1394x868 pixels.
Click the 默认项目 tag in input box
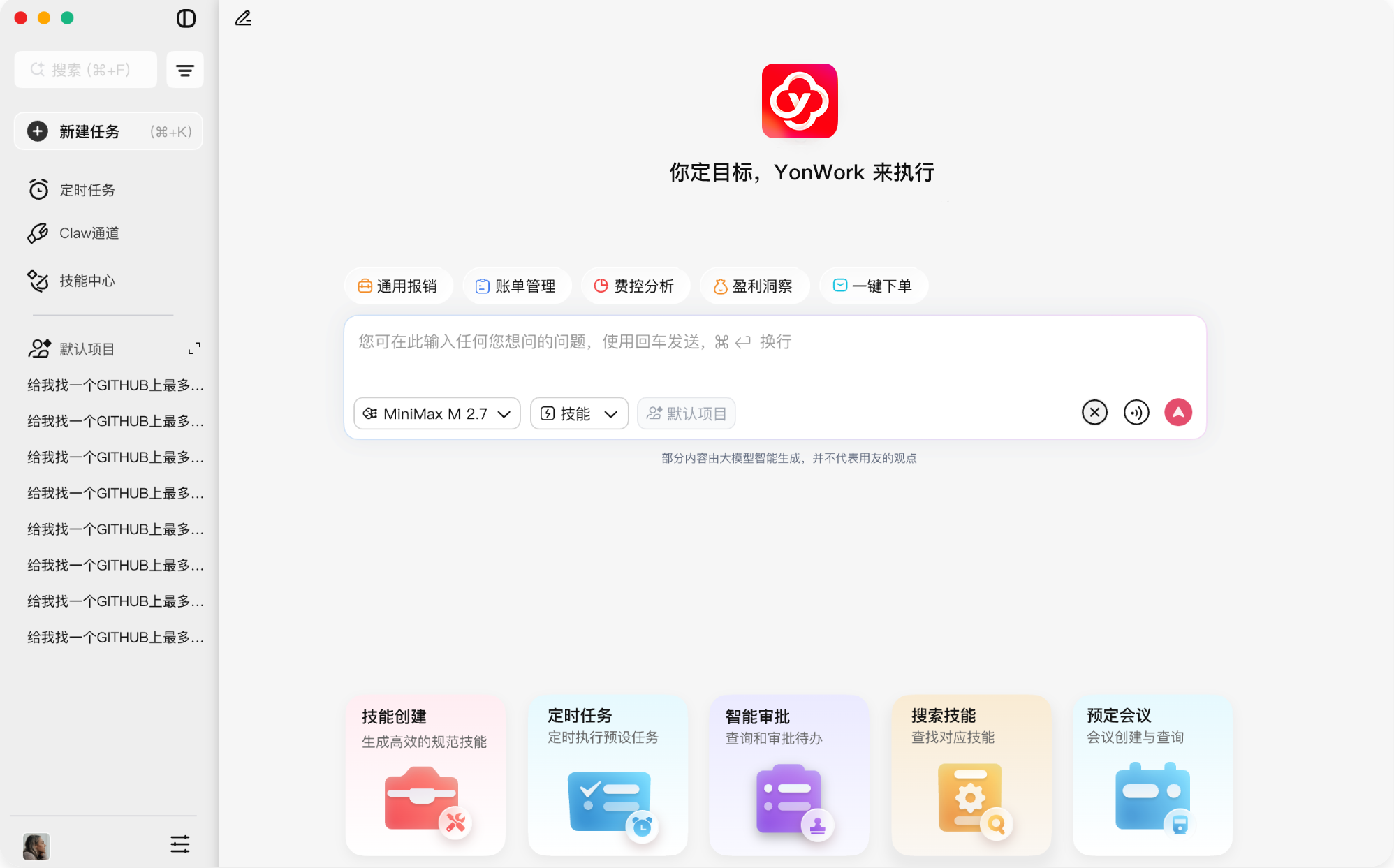[687, 413]
